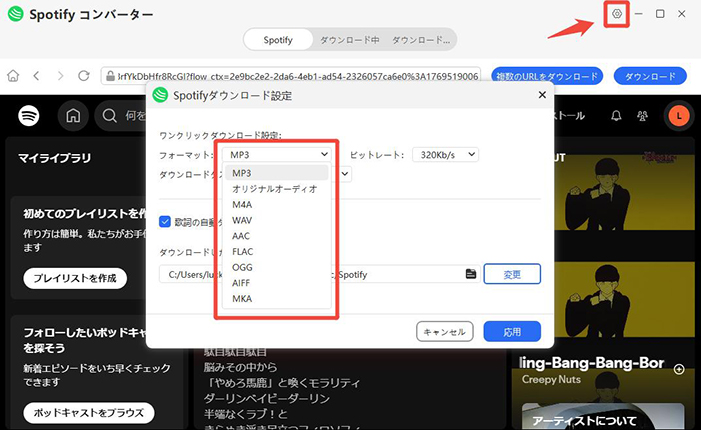Click ポッドキャストをブラウズ button
The height and width of the screenshot is (430, 701).
[89, 413]
